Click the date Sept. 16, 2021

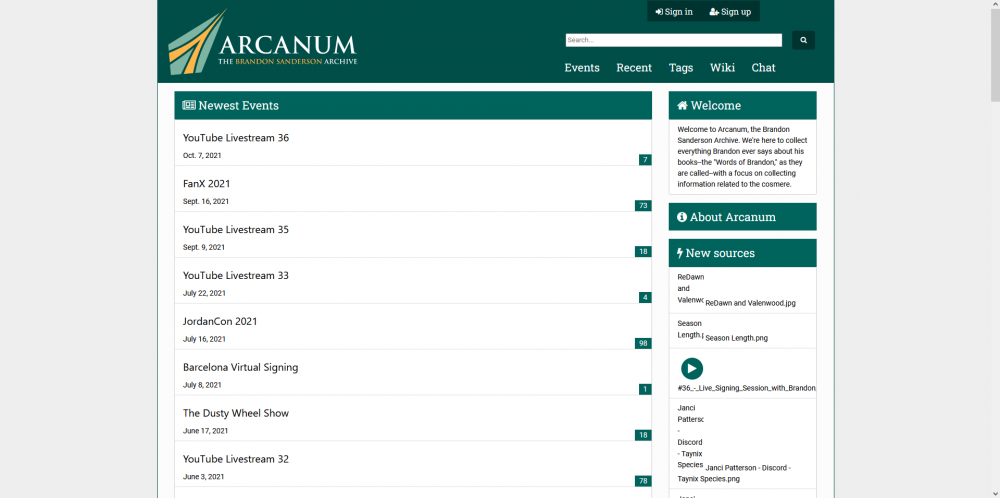coord(205,201)
